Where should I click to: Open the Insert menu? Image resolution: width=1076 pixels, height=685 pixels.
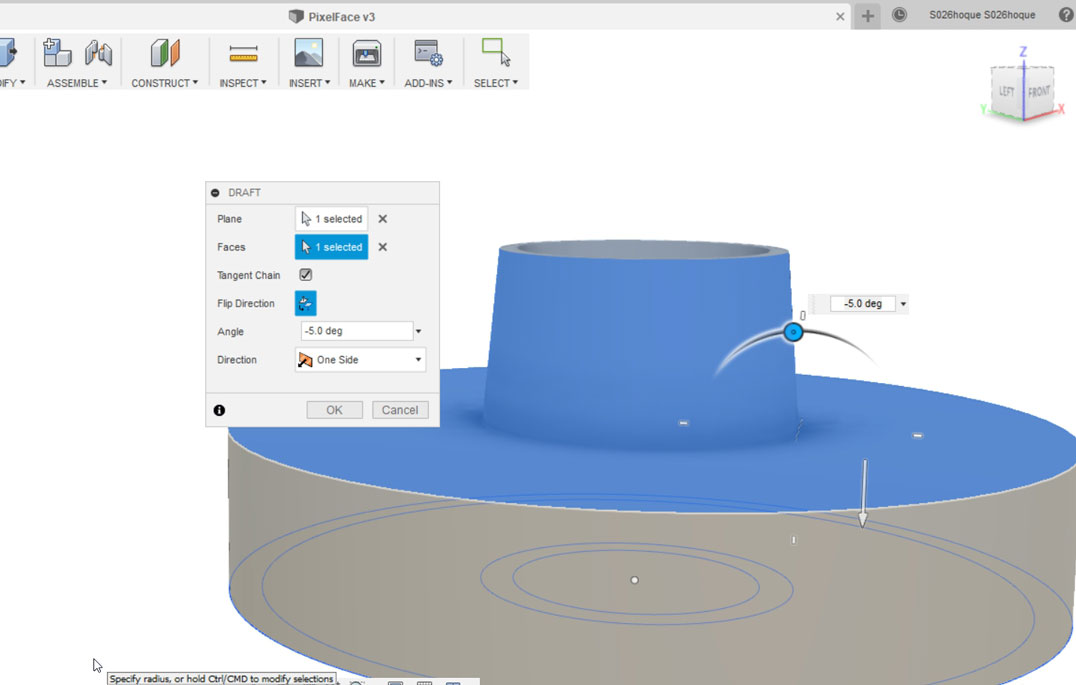point(309,82)
